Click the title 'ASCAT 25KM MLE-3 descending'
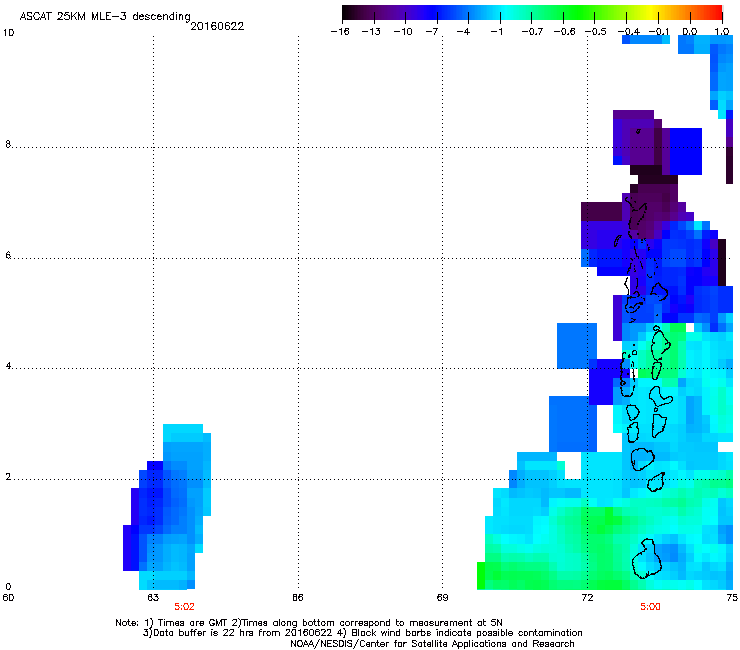The width and height of the screenshot is (740, 650). [x=105, y=17]
